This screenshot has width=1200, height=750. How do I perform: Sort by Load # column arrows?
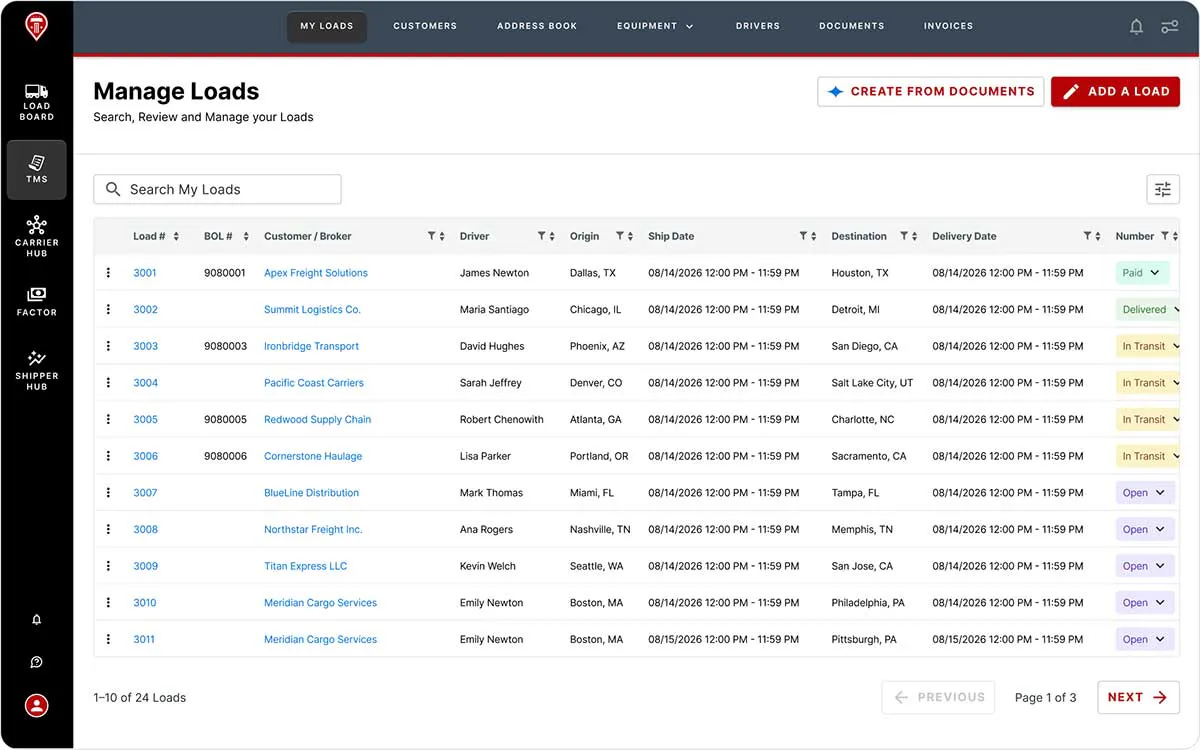176,236
